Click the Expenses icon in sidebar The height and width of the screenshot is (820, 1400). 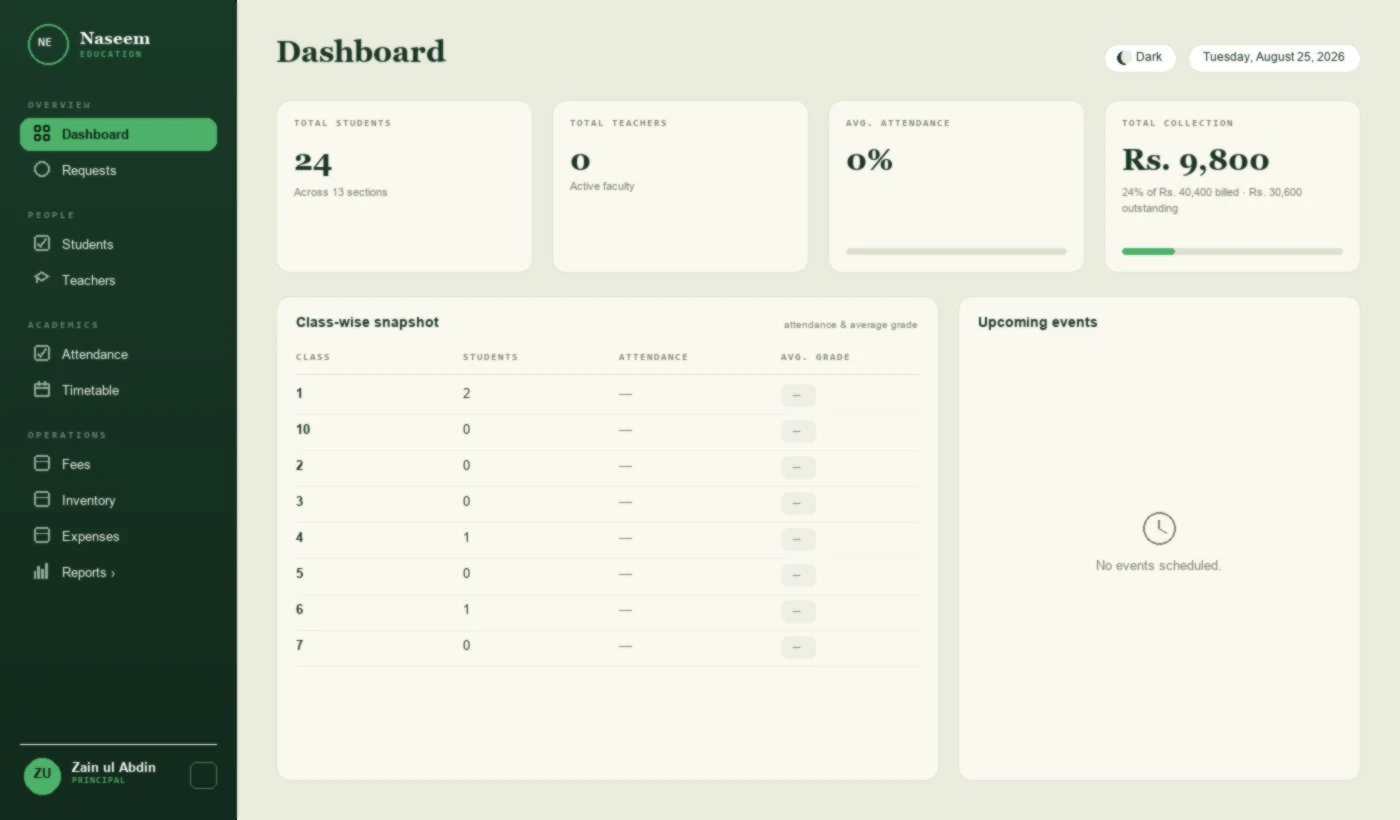(42, 535)
